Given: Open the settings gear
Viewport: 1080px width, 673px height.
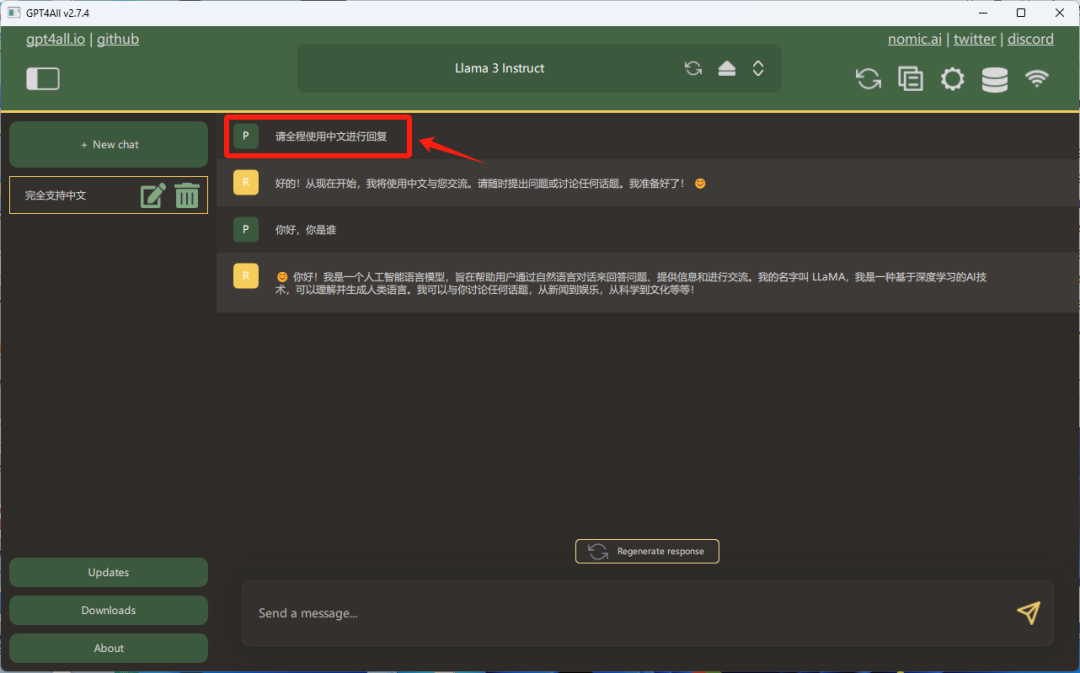Looking at the screenshot, I should 953,79.
